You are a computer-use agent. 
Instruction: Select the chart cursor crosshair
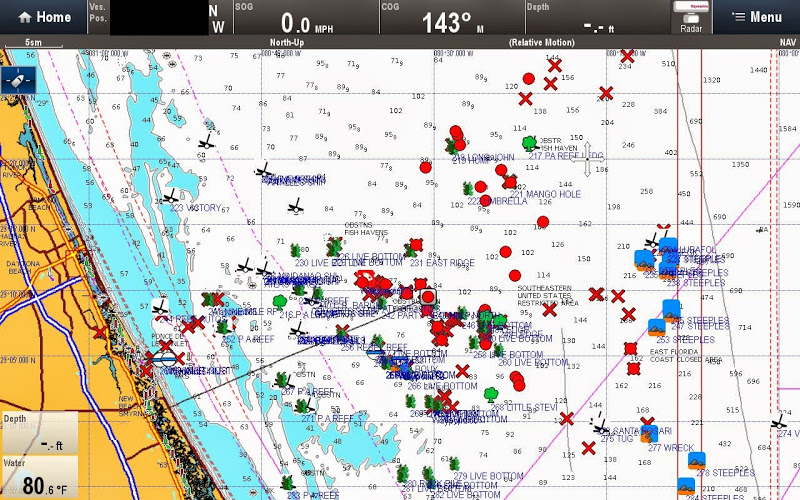click(587, 160)
